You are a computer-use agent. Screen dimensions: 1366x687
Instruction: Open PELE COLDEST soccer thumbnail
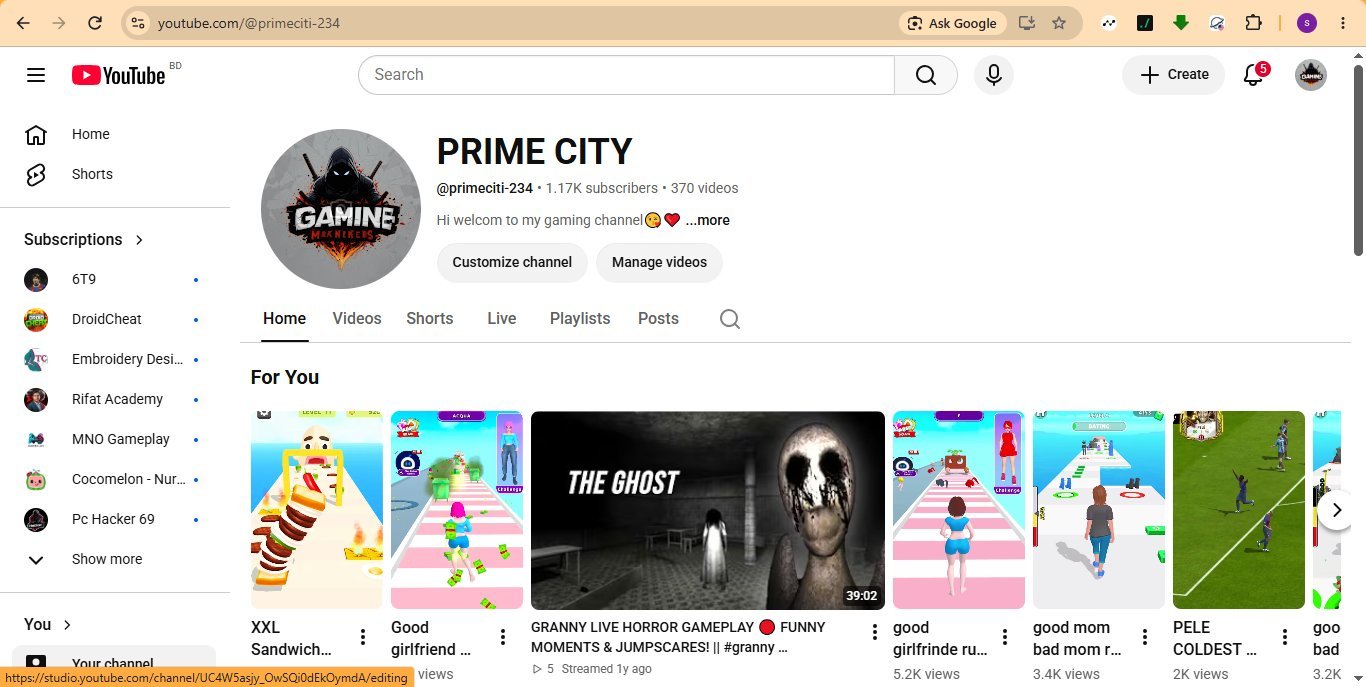(x=1239, y=510)
